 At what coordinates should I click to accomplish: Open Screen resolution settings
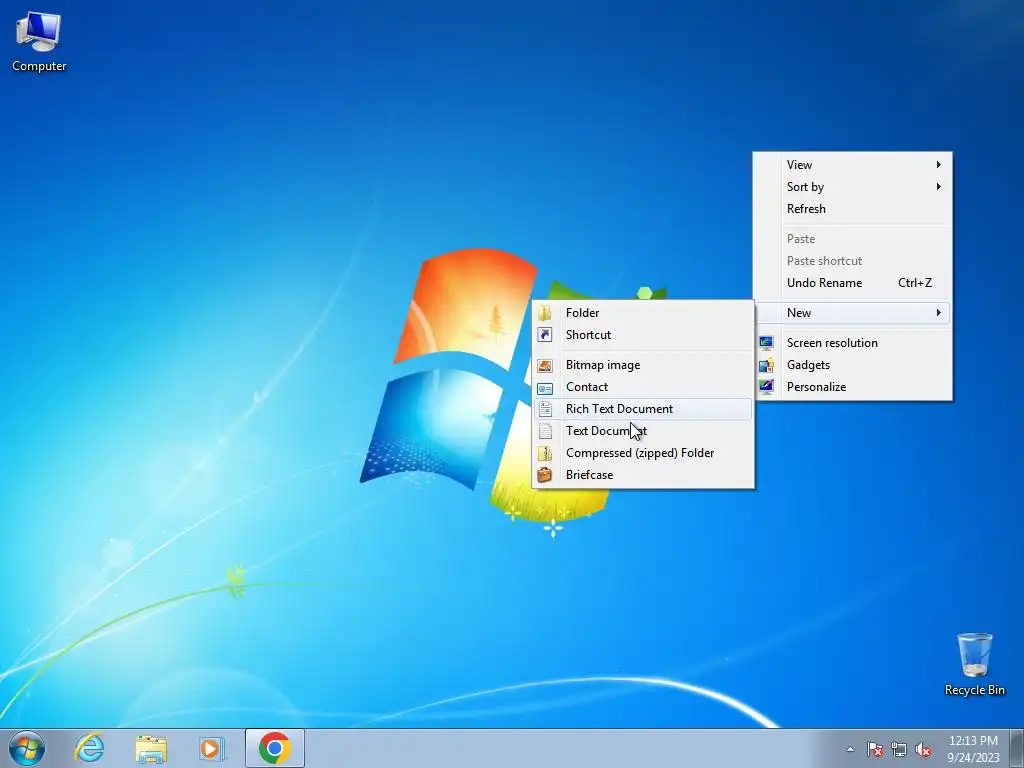852,343
